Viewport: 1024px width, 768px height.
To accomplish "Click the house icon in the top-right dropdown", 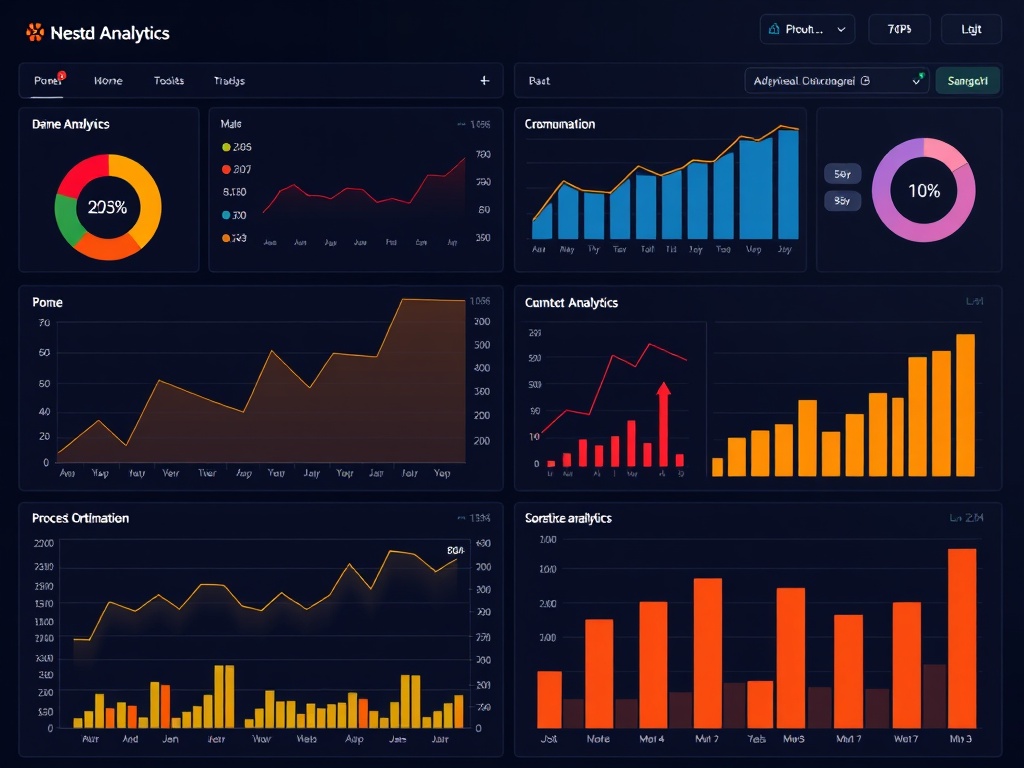I will coord(773,30).
